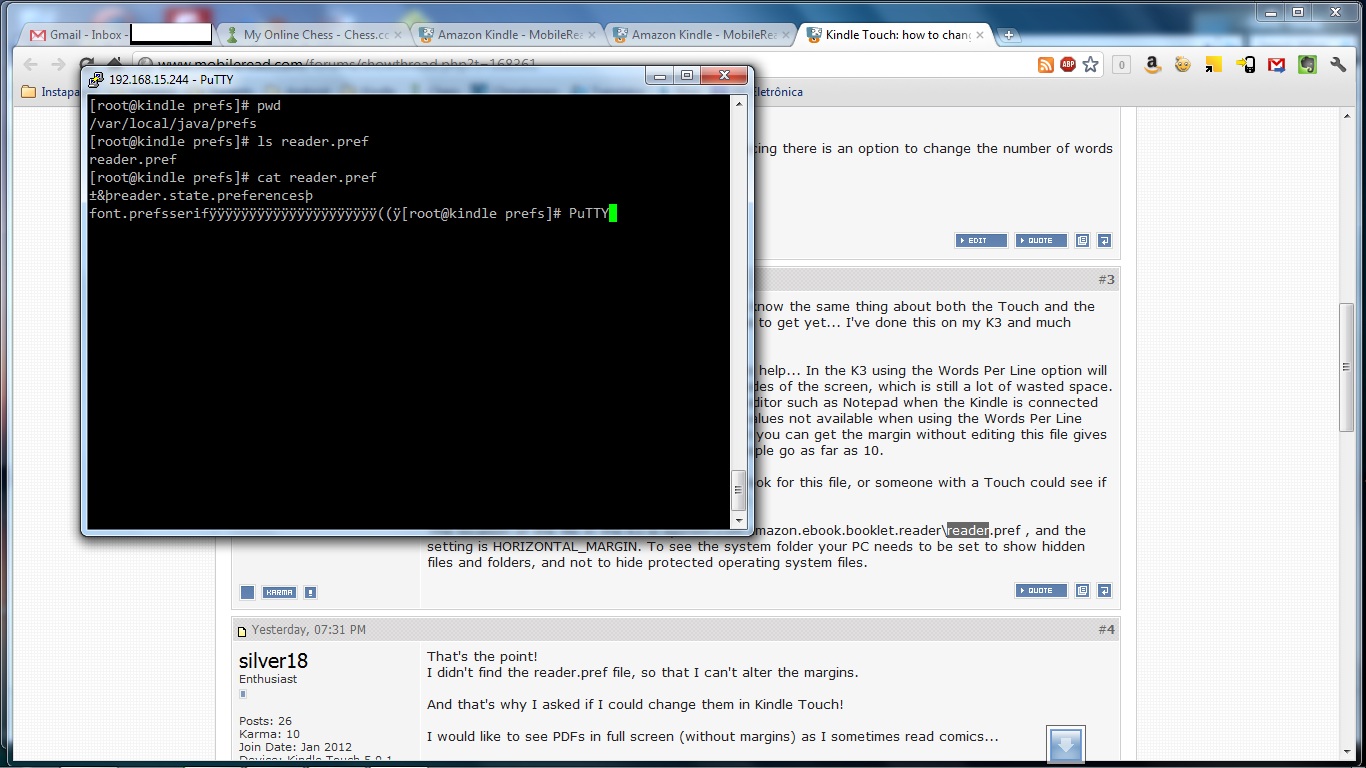Viewport: 1366px width, 768px height.
Task: Close the My Online Chess tab
Action: click(x=398, y=35)
